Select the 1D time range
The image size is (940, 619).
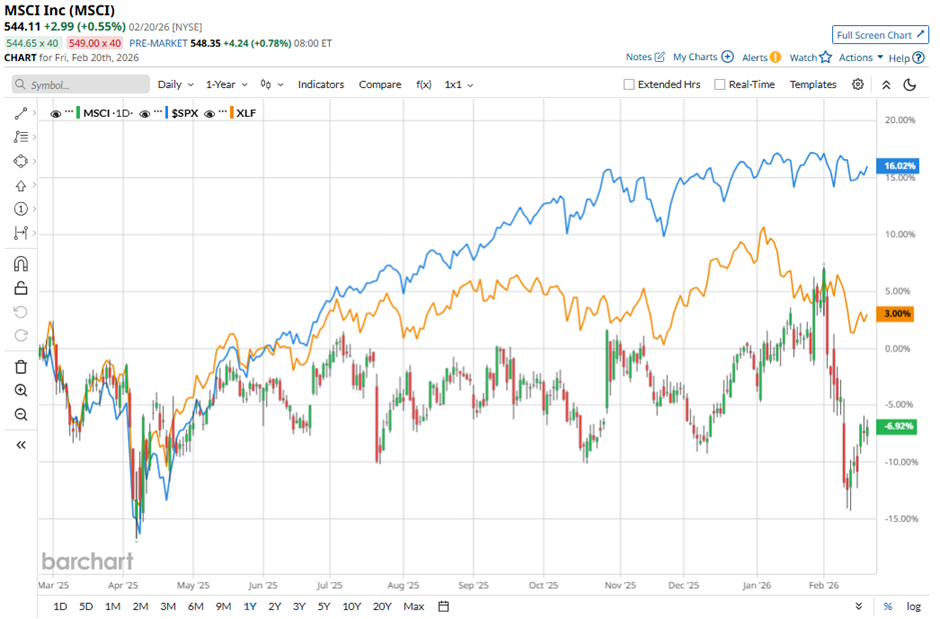[60, 606]
